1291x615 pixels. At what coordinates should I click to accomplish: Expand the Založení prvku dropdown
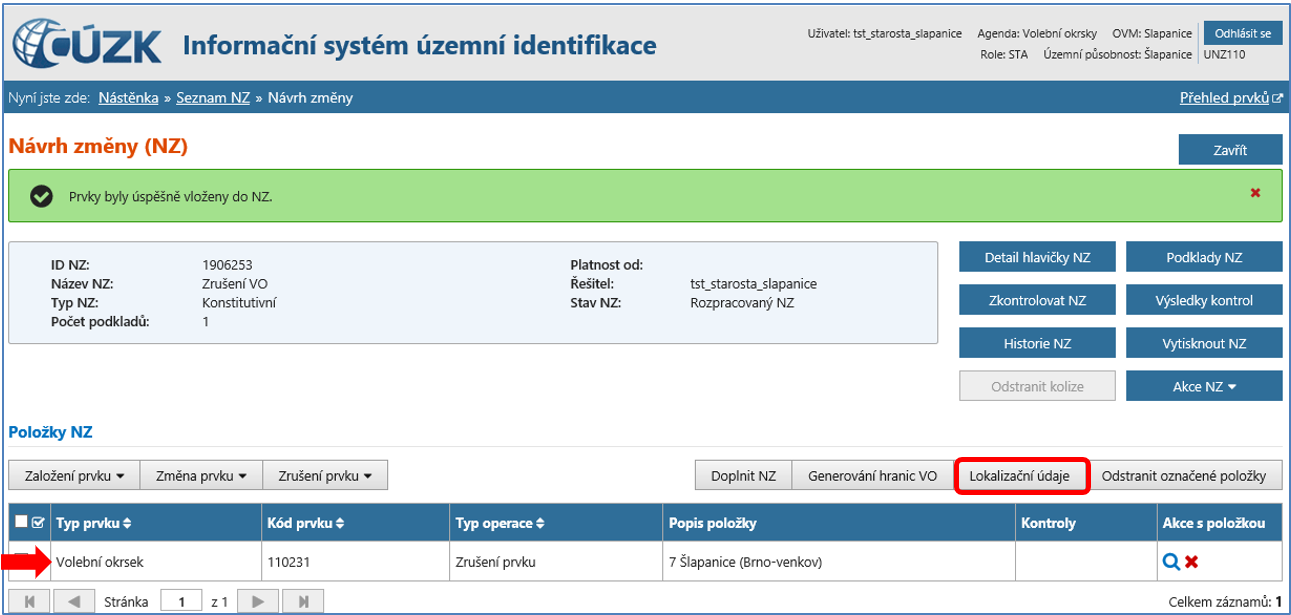coord(73,476)
